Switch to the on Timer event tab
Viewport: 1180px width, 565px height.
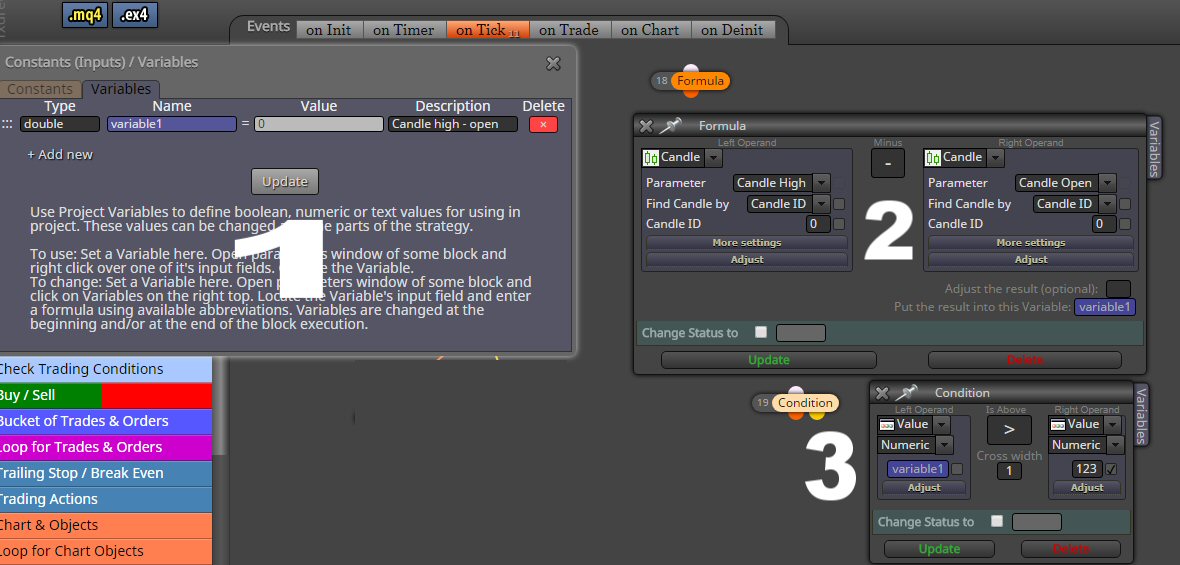pyautogui.click(x=404, y=30)
